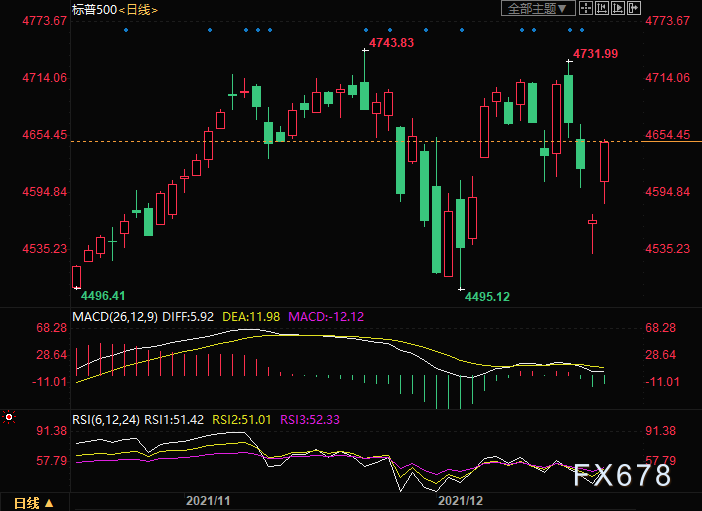Screen dimensions: 702x511
Task: Click the rightmost blue event dot above chart
Action: pos(582,30)
